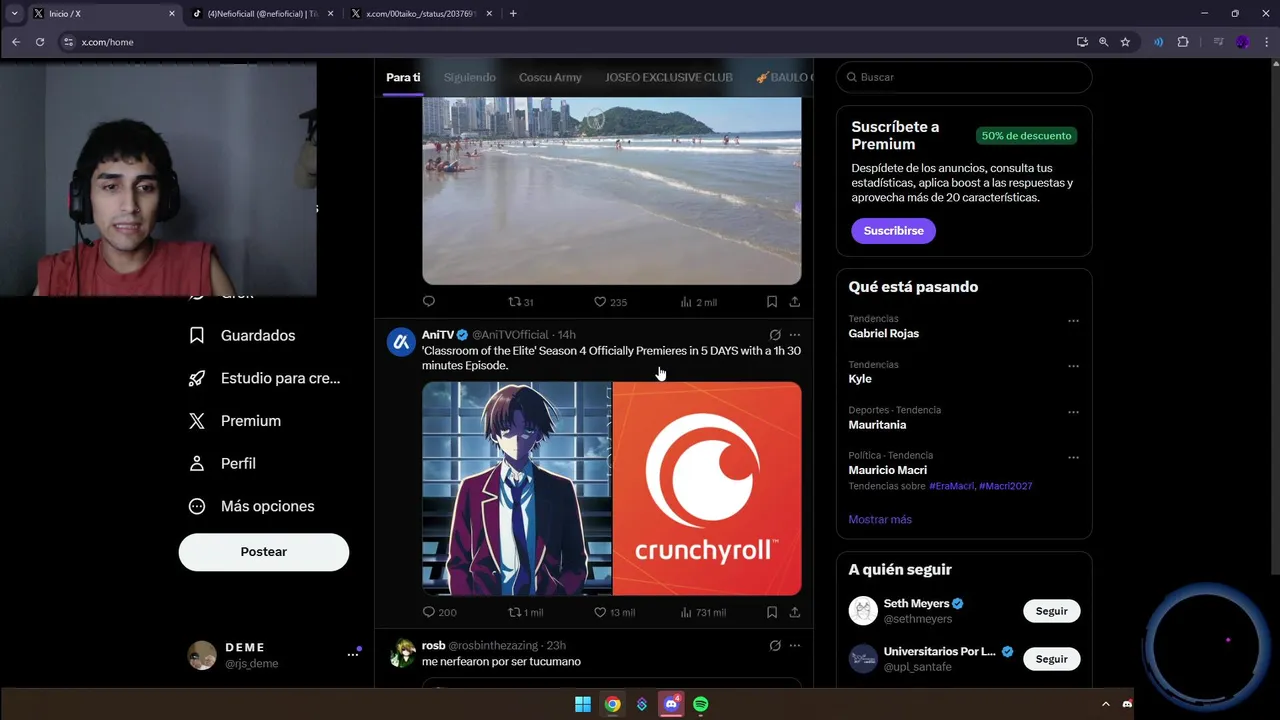The width and height of the screenshot is (1280, 720).
Task: Open Guardados bookmarks in sidebar
Action: pyautogui.click(x=243, y=336)
